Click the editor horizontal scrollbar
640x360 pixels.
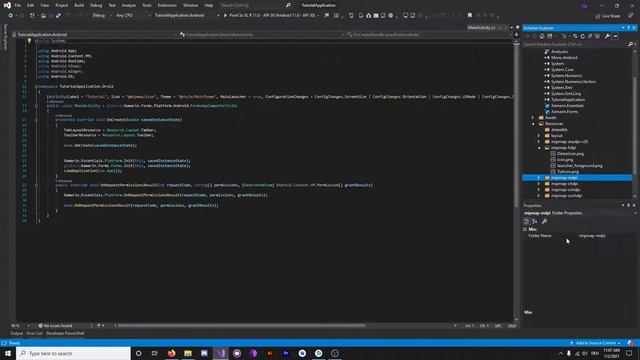241,326
